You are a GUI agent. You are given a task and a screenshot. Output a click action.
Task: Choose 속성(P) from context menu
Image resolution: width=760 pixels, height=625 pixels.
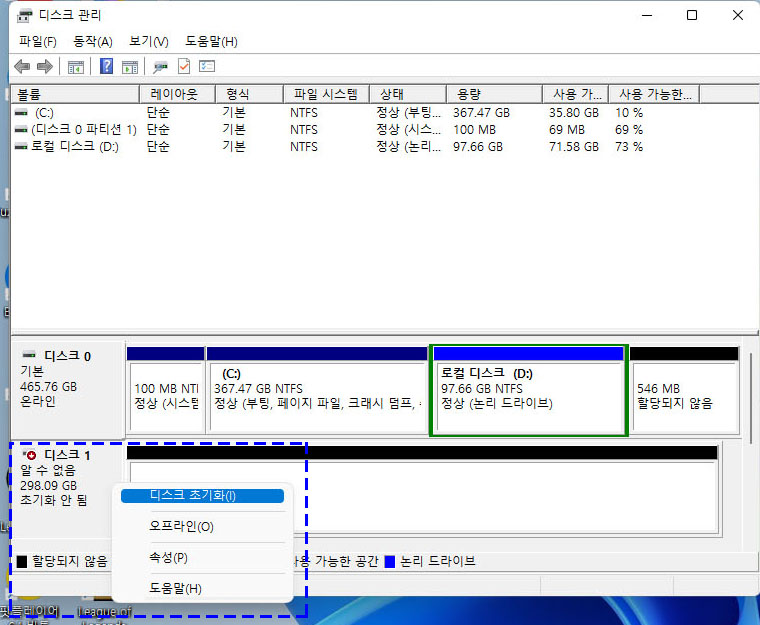click(x=202, y=558)
